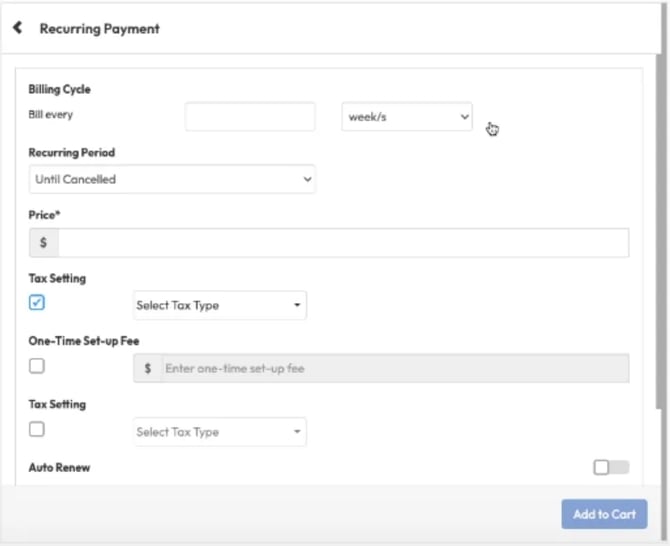Open the second Select Tax Type dropdown
670x546 pixels.
pos(220,432)
